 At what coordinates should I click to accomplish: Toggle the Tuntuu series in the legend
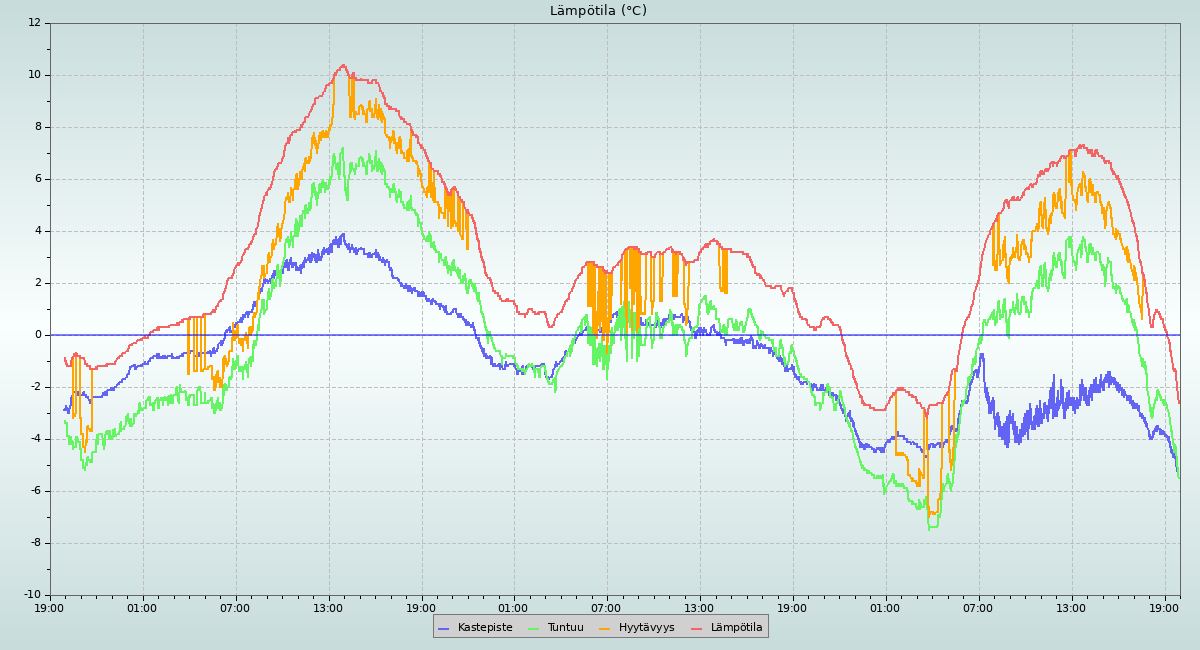pos(565,627)
